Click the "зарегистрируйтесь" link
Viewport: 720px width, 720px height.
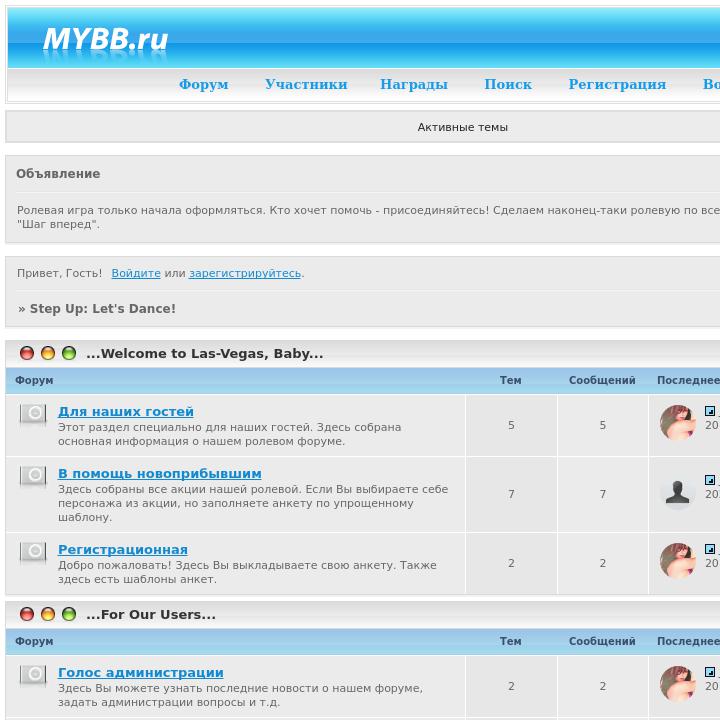tap(245, 273)
